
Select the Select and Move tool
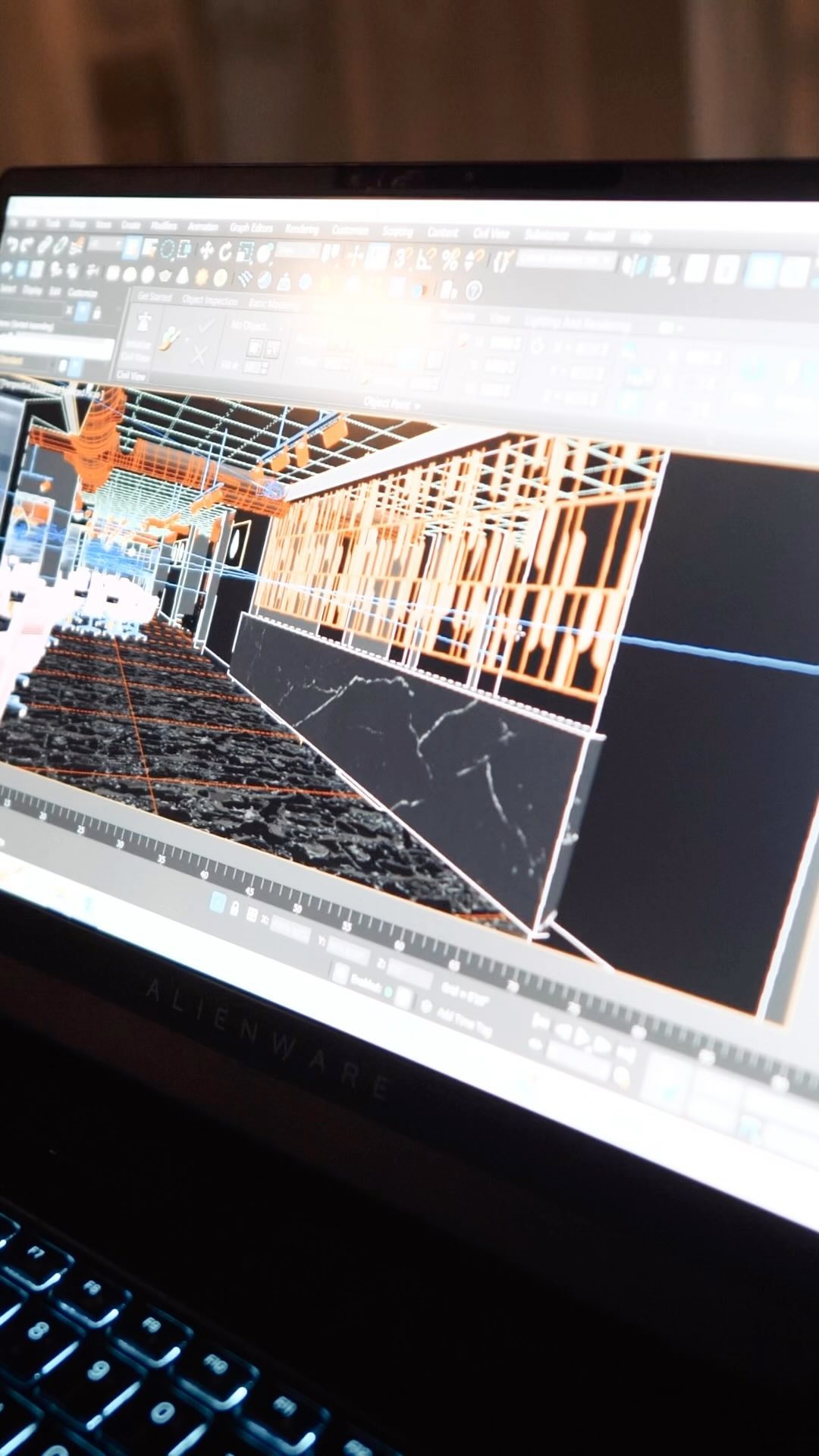[206, 251]
